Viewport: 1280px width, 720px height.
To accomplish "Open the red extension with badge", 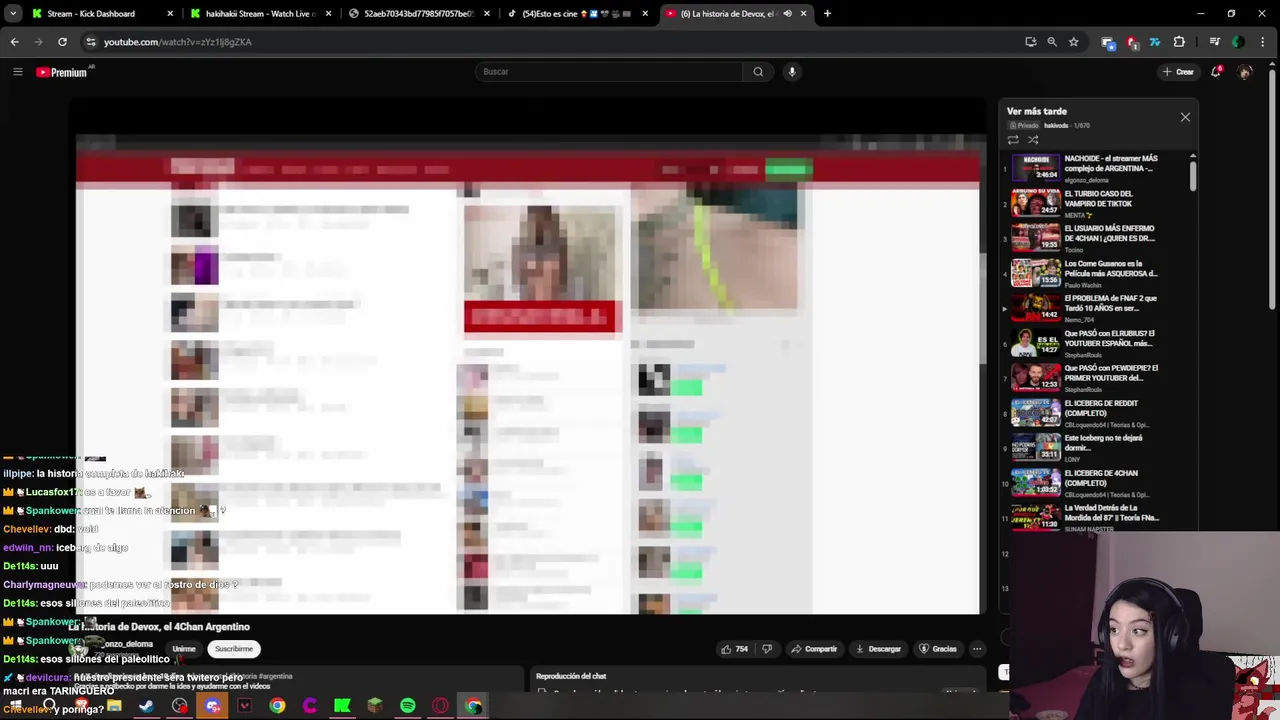I will click(x=1132, y=42).
